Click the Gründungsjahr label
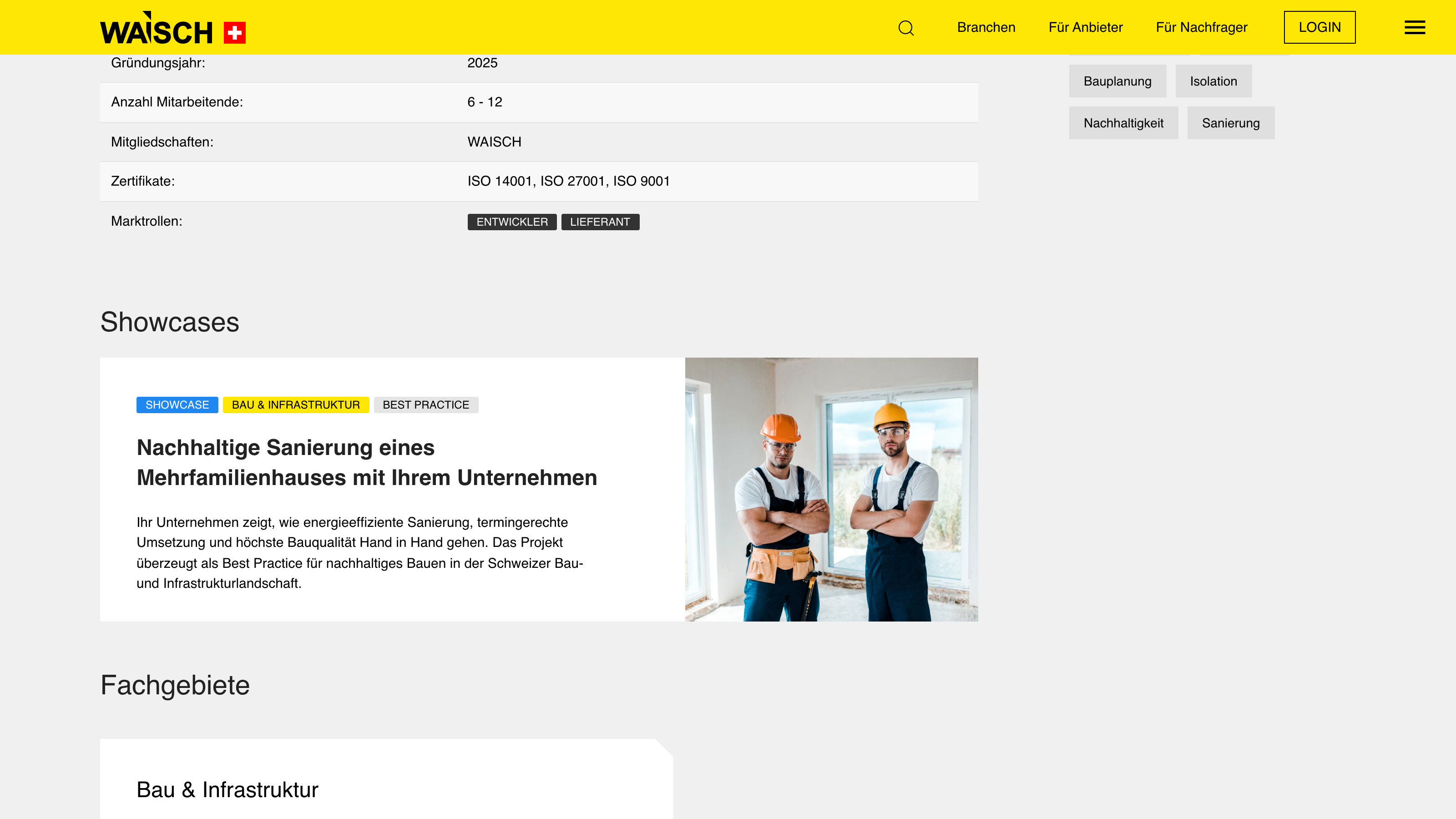Viewport: 1456px width, 819px height. [x=158, y=63]
